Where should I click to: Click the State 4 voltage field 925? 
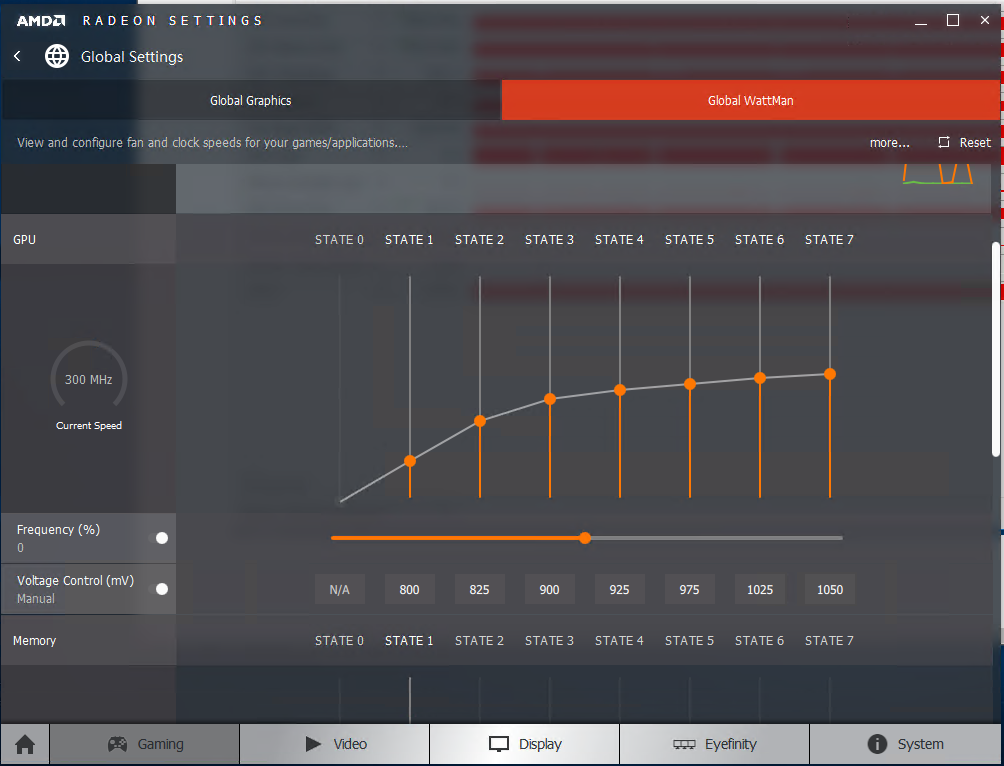click(x=619, y=589)
